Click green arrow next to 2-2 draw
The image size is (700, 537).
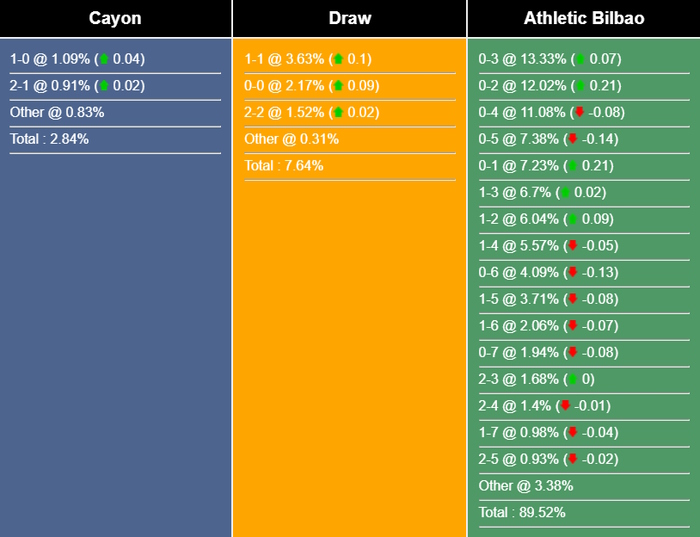[338, 112]
